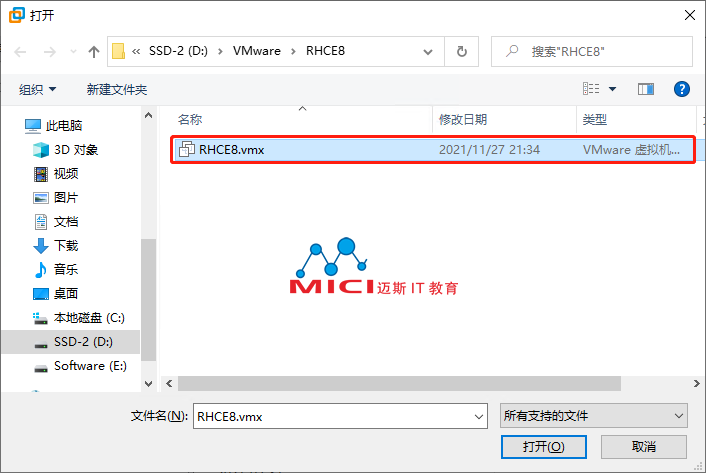Viewport: 706px width, 473px height.
Task: Select VMware in the breadcrumb path
Action: point(257,51)
